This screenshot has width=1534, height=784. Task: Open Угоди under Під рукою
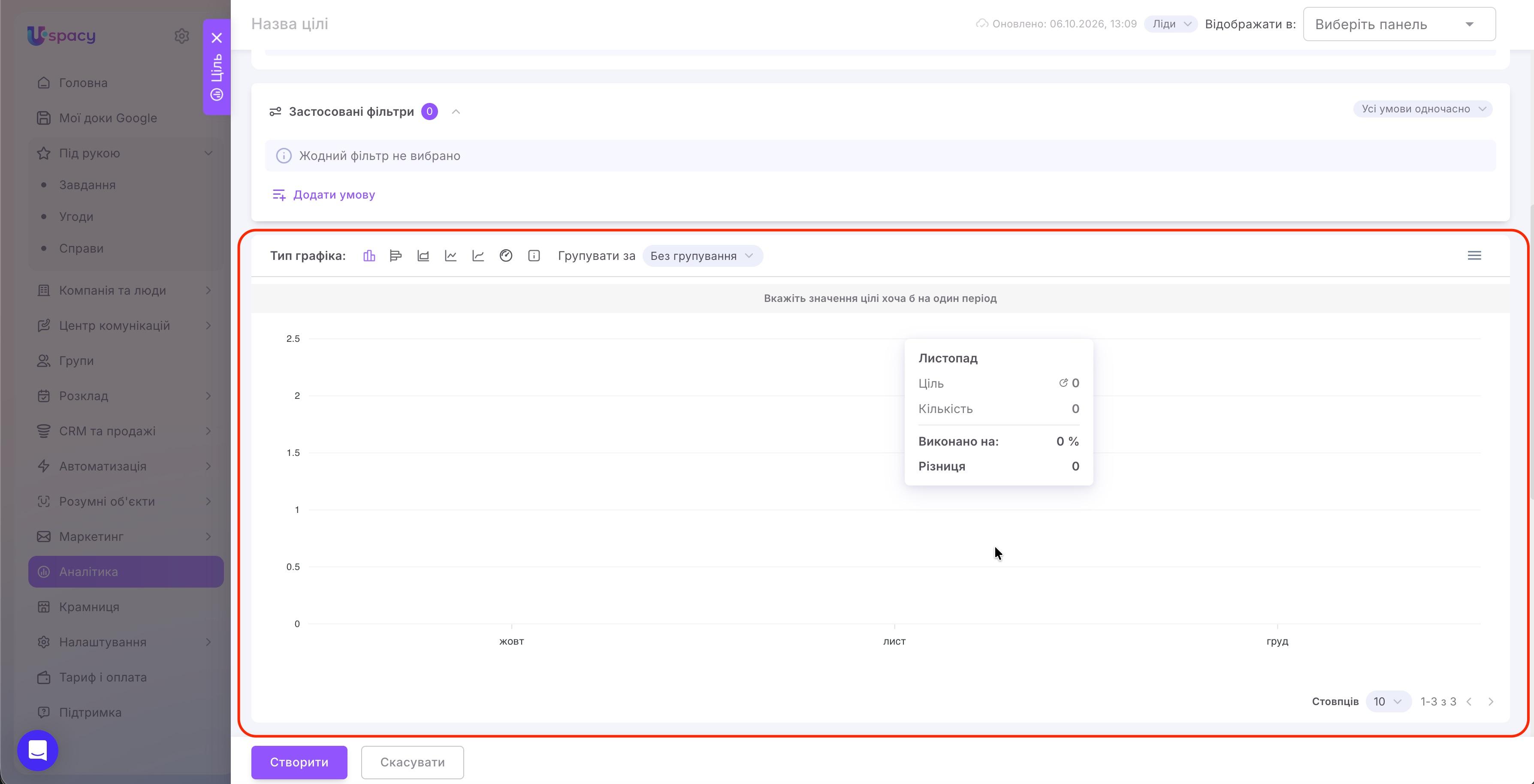[76, 217]
